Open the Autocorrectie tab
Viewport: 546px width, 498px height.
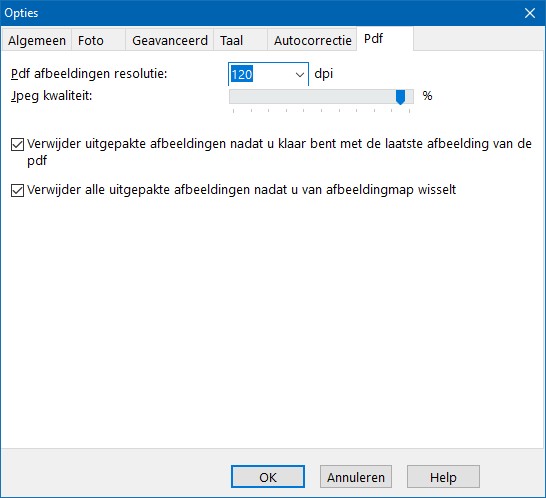click(312, 40)
